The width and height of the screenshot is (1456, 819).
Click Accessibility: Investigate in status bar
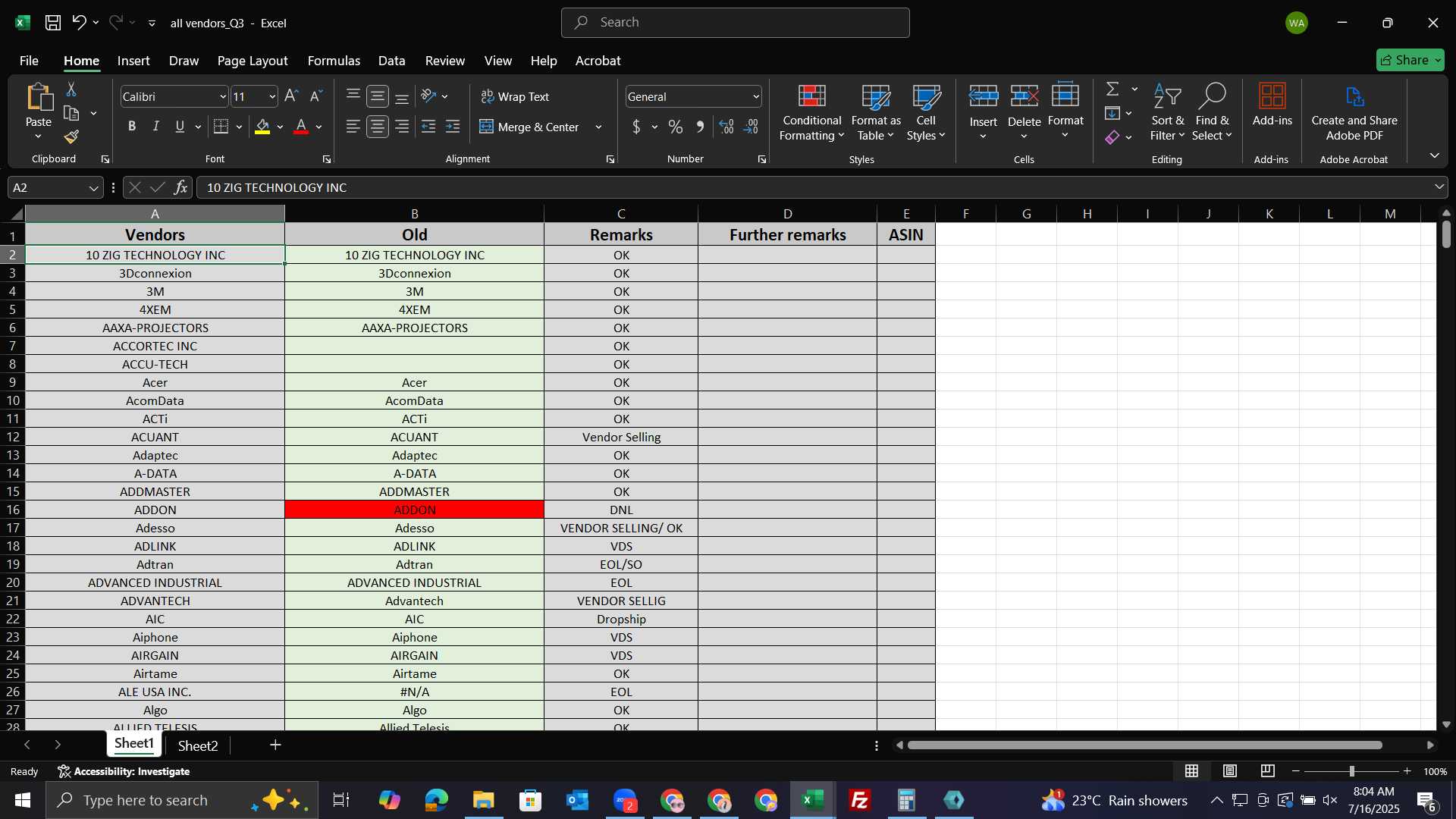[124, 771]
